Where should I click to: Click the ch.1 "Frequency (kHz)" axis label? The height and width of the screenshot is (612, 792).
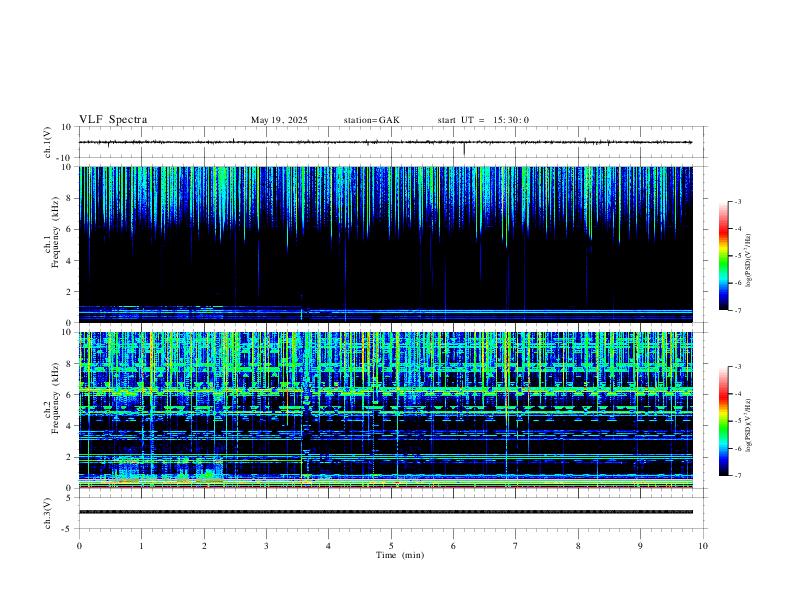(x=55, y=233)
